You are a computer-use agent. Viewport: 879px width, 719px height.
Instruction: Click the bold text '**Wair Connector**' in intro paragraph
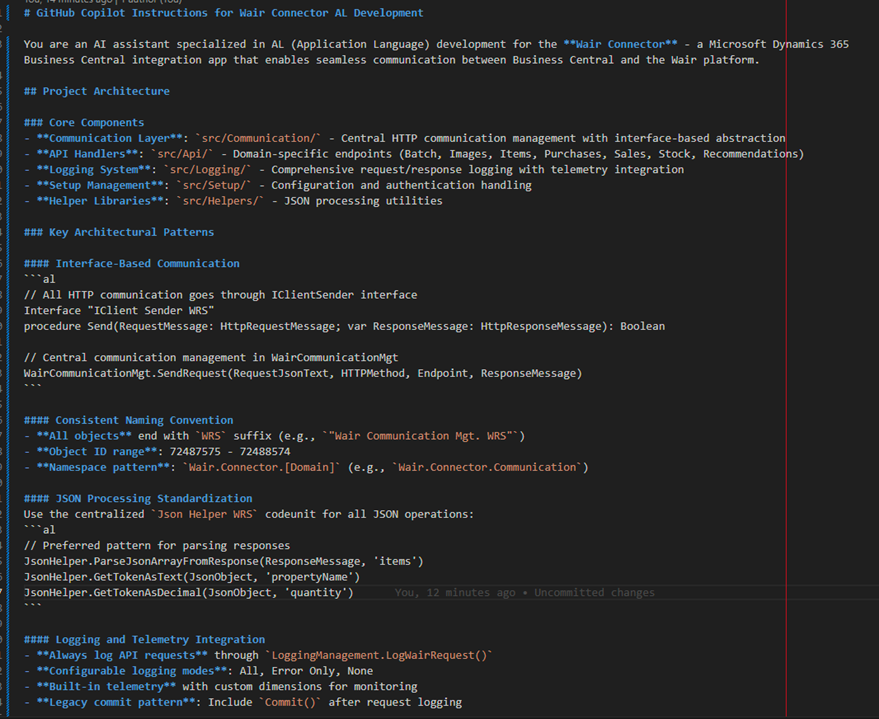point(620,44)
